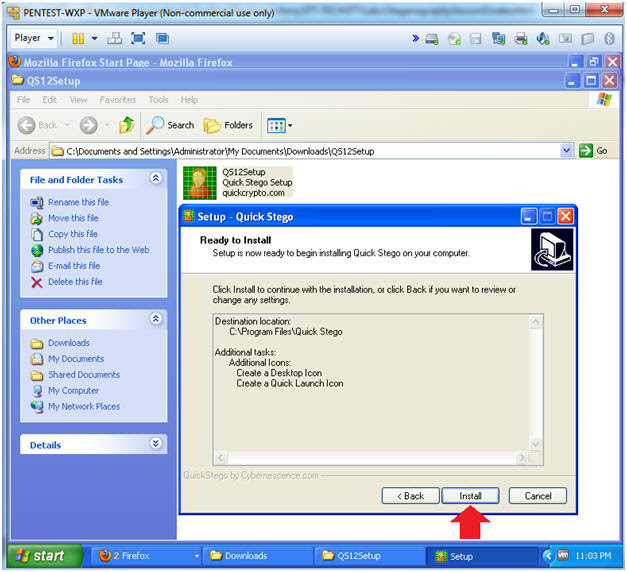Enter full screen mode in VMware Player
This screenshot has height=572, width=627.
pos(138,38)
